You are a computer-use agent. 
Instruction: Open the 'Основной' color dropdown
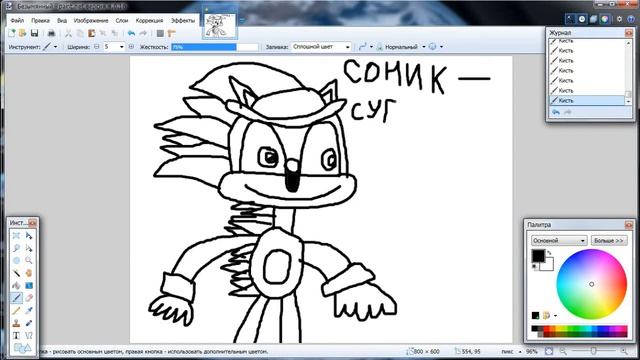[x=559, y=240]
